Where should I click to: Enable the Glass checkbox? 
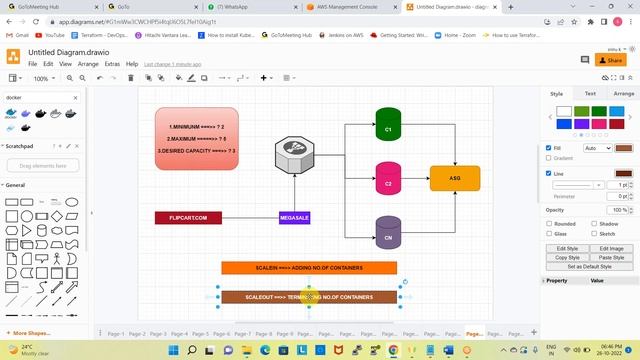click(549, 233)
